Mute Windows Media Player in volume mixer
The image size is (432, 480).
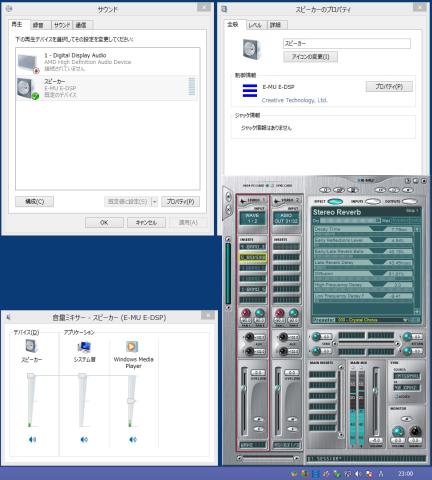133,439
